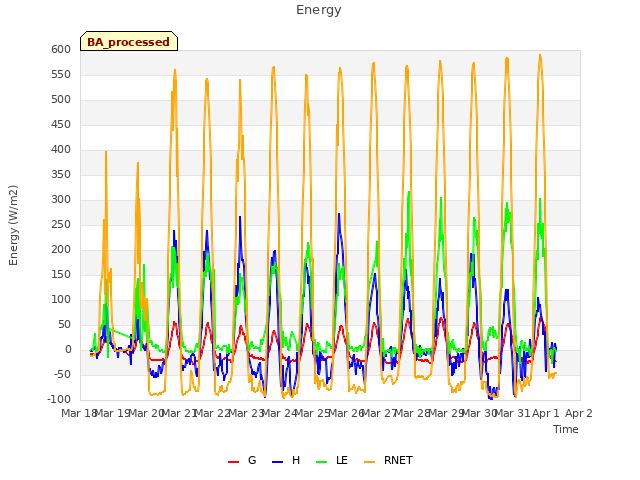Click the blue H legend swatch
The image size is (640, 480).
[x=277, y=462]
